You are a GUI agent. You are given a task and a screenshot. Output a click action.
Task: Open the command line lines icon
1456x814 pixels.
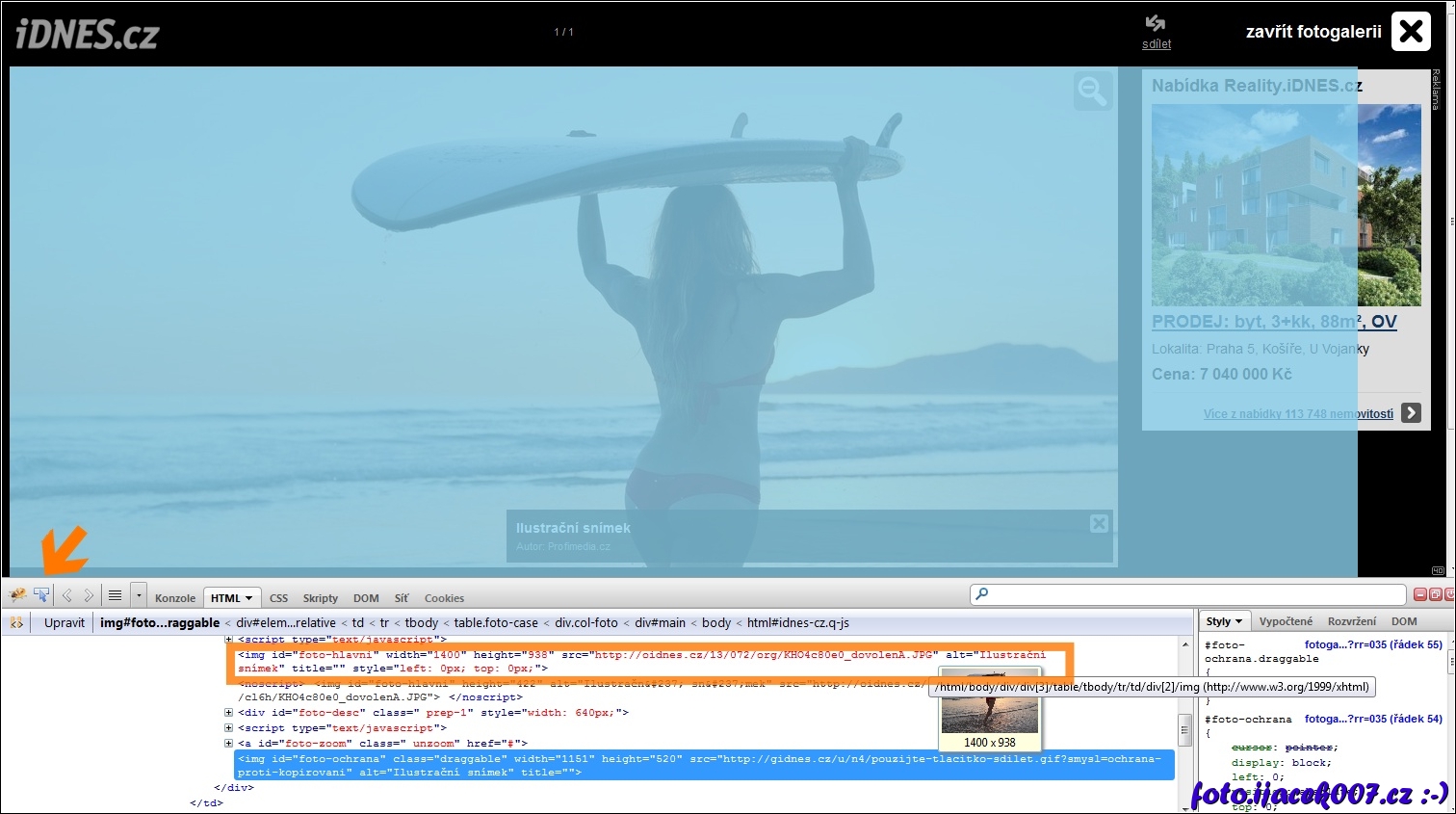(x=115, y=596)
